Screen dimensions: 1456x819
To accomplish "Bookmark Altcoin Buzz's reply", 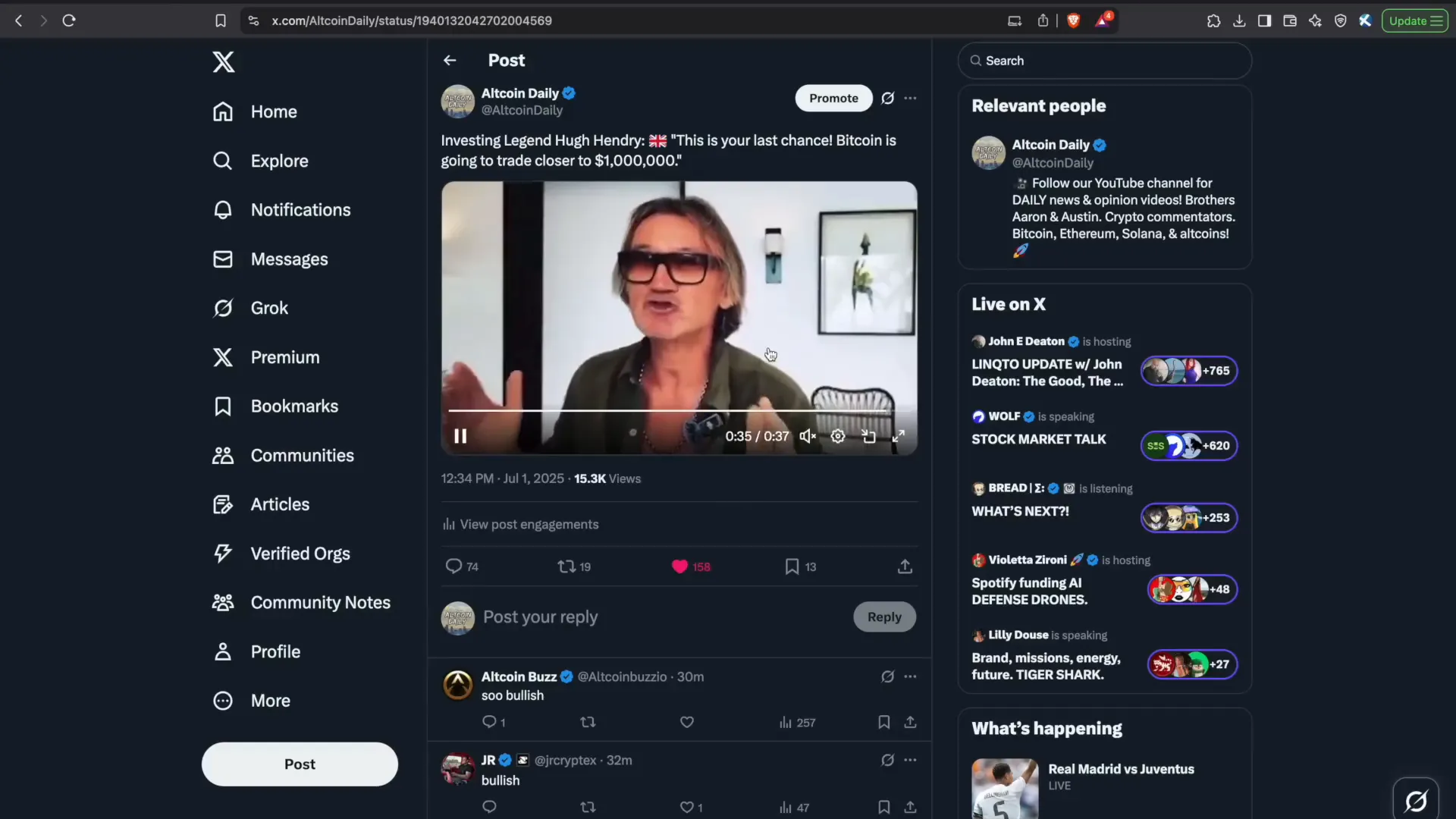I will coord(883,722).
